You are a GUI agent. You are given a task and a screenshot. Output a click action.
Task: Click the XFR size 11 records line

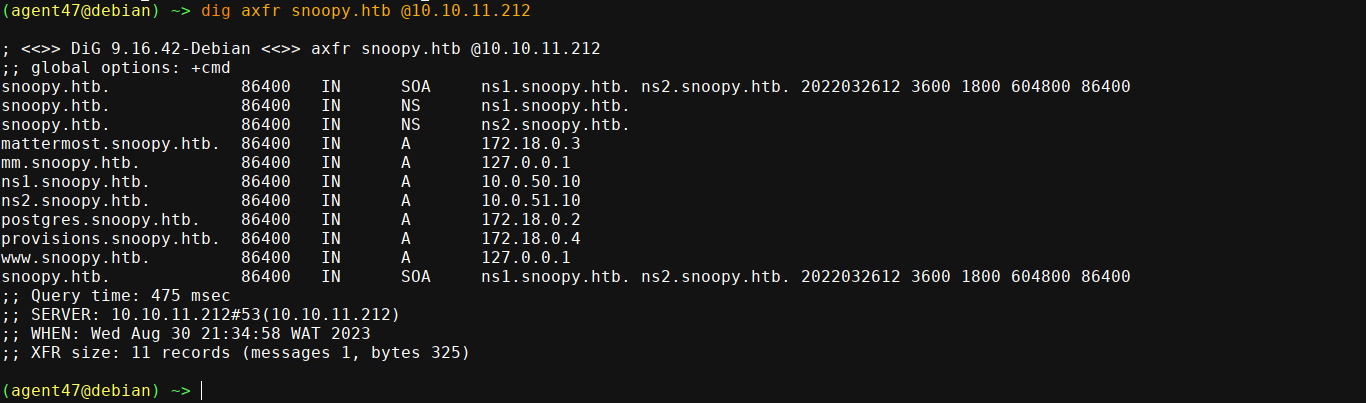235,353
